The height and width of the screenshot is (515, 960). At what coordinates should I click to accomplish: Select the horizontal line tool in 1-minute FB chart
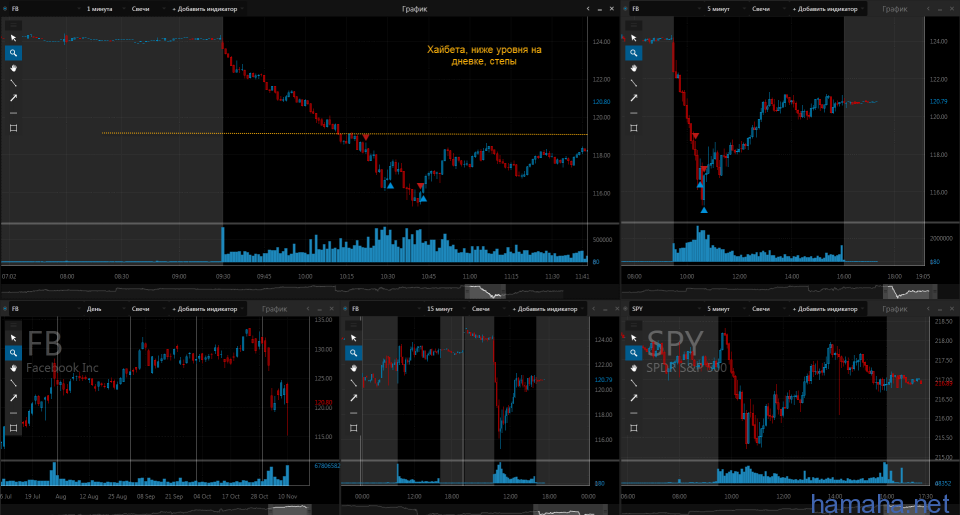click(13, 113)
